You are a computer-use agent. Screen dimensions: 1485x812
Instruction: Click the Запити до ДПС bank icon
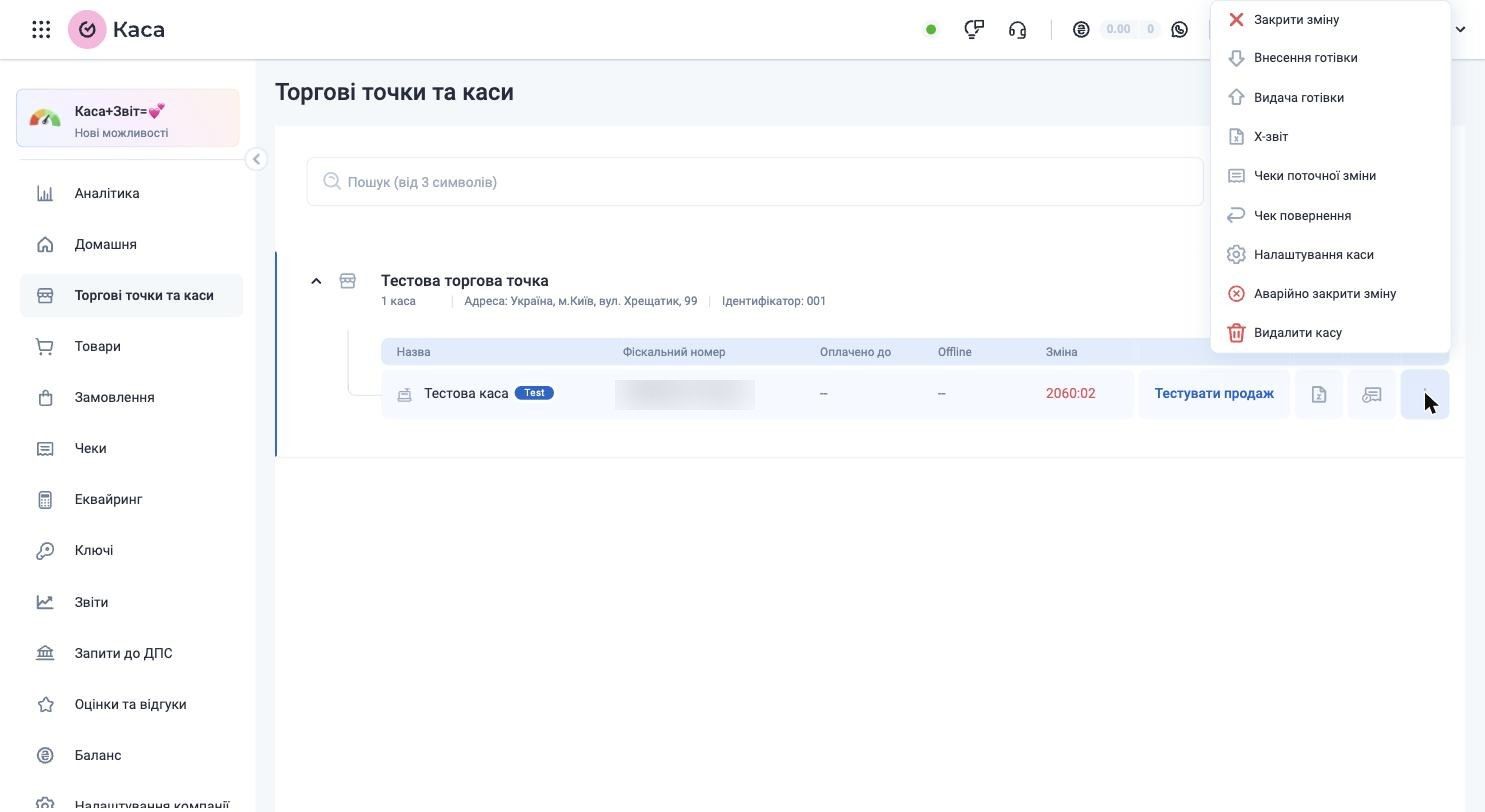(x=45, y=653)
